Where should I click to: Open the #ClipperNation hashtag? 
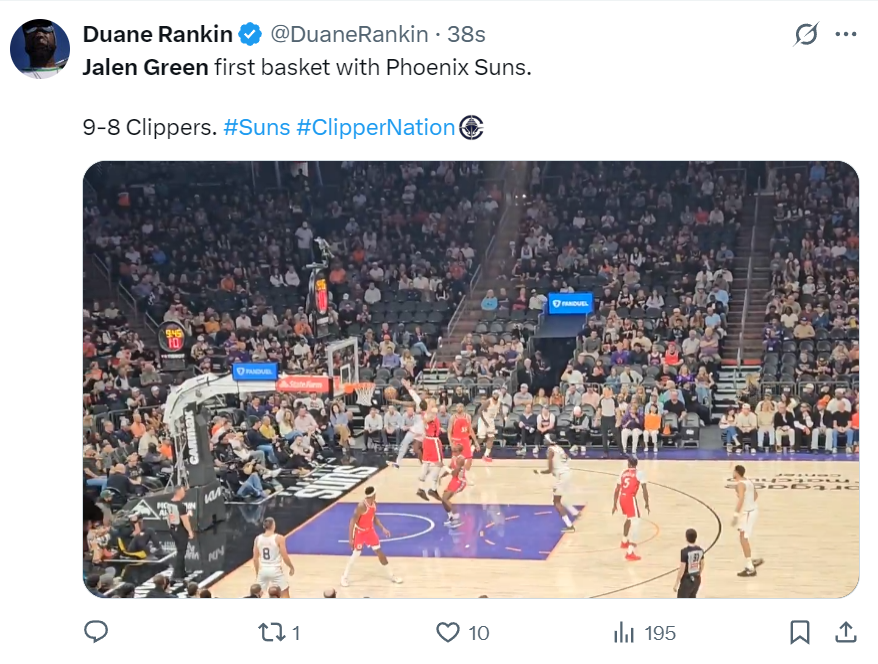pos(375,128)
